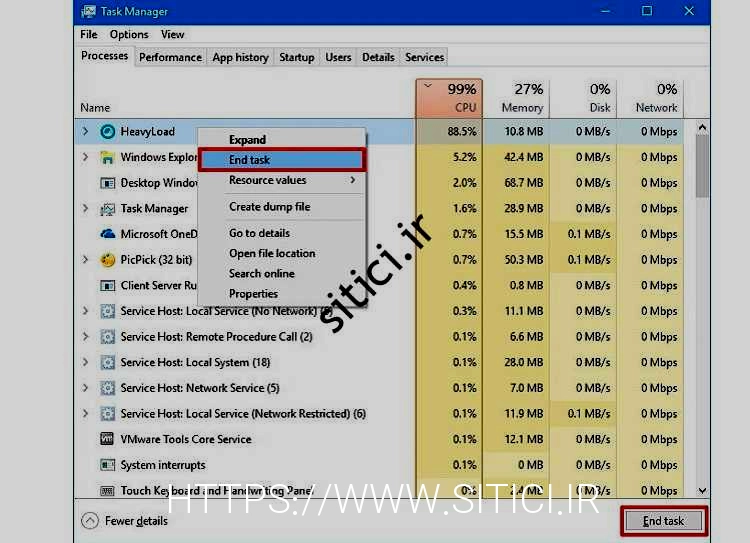The width and height of the screenshot is (750, 543).
Task: Click the scrollbar up arrow
Action: coord(702,127)
